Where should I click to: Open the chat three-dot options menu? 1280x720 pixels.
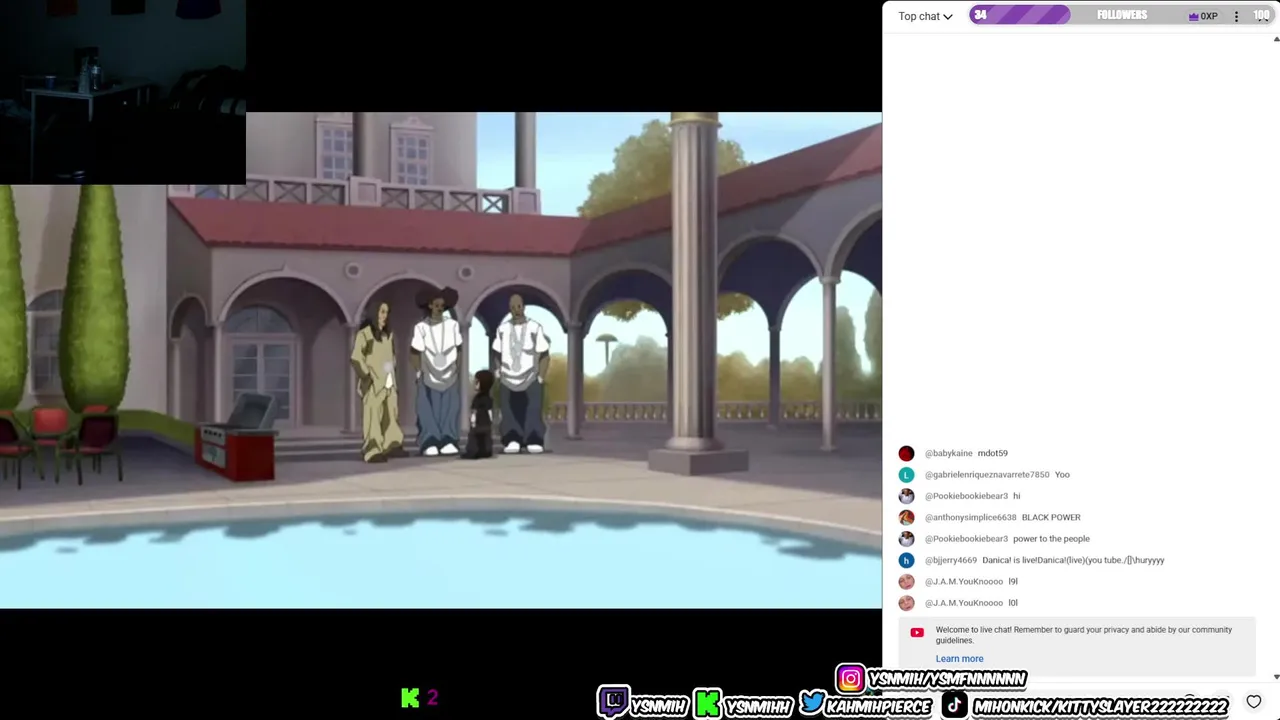(1236, 16)
